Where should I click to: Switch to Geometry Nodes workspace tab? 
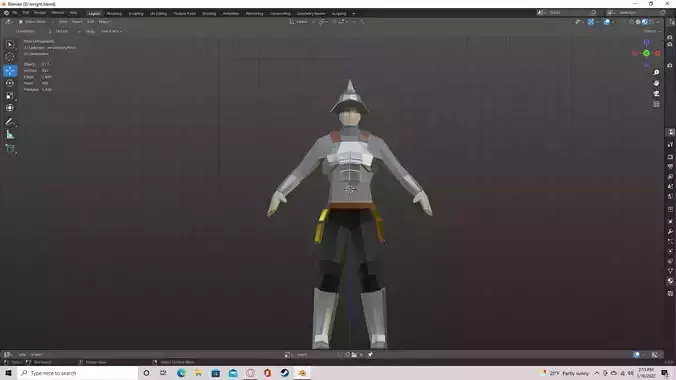pyautogui.click(x=311, y=13)
